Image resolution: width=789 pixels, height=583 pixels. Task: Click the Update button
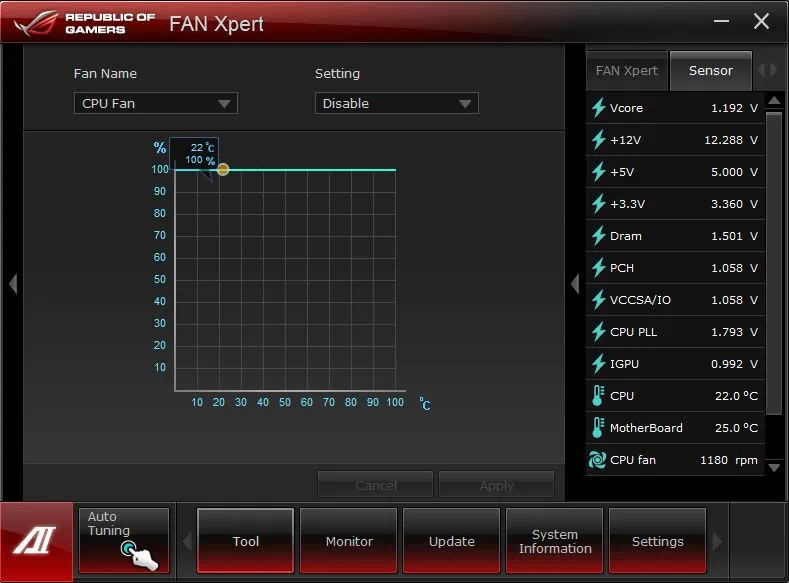(x=451, y=541)
